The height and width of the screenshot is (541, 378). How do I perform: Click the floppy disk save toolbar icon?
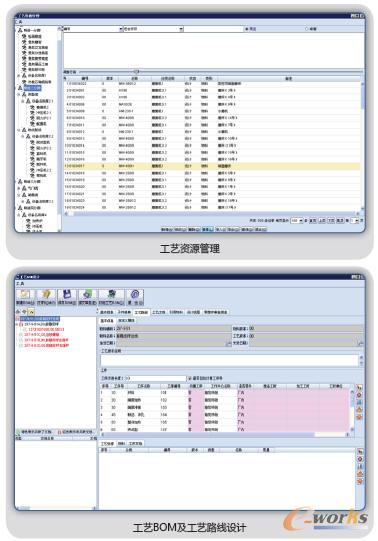67,294
